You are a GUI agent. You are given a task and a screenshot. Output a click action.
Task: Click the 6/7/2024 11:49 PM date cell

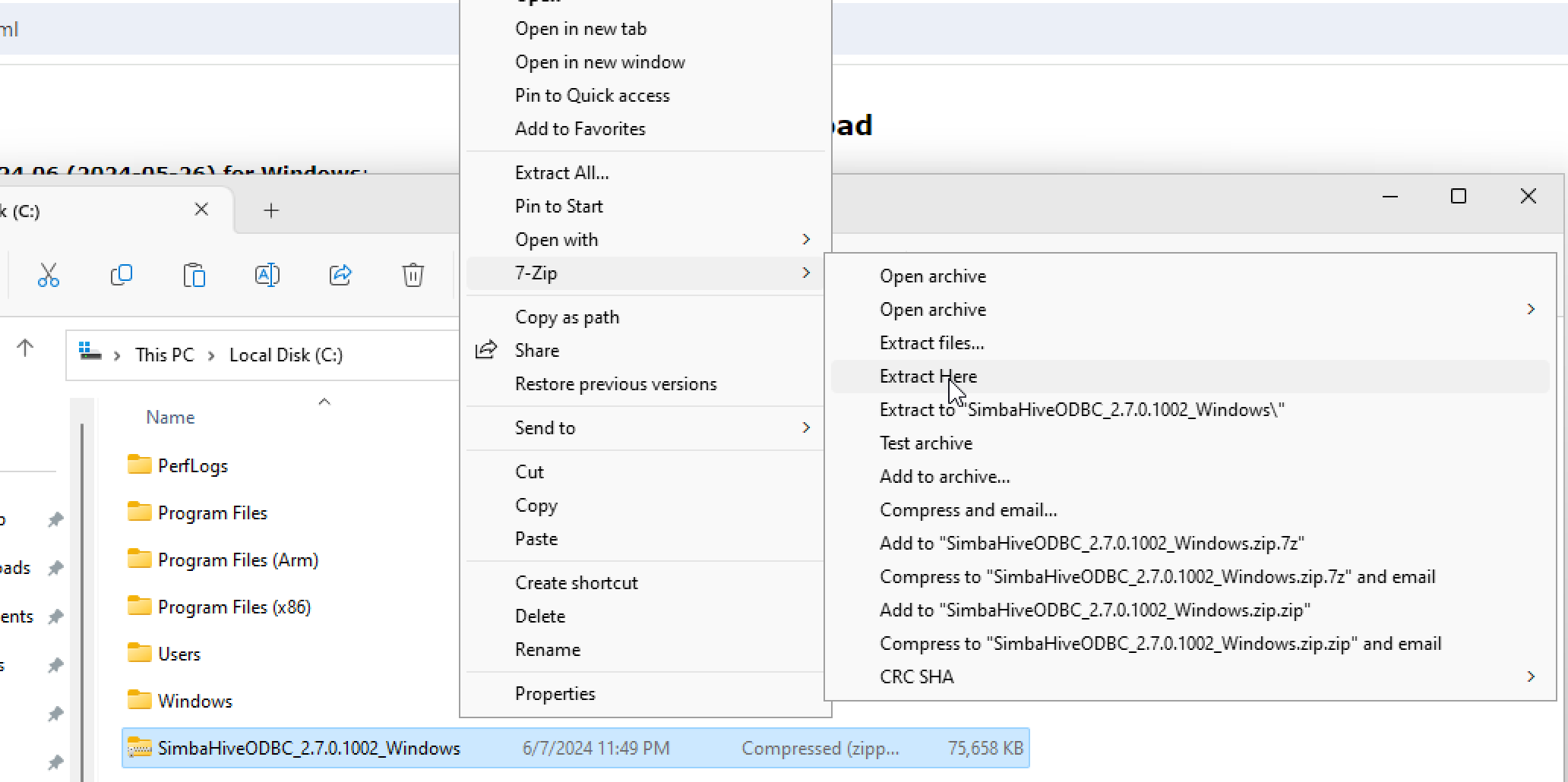pos(596,749)
